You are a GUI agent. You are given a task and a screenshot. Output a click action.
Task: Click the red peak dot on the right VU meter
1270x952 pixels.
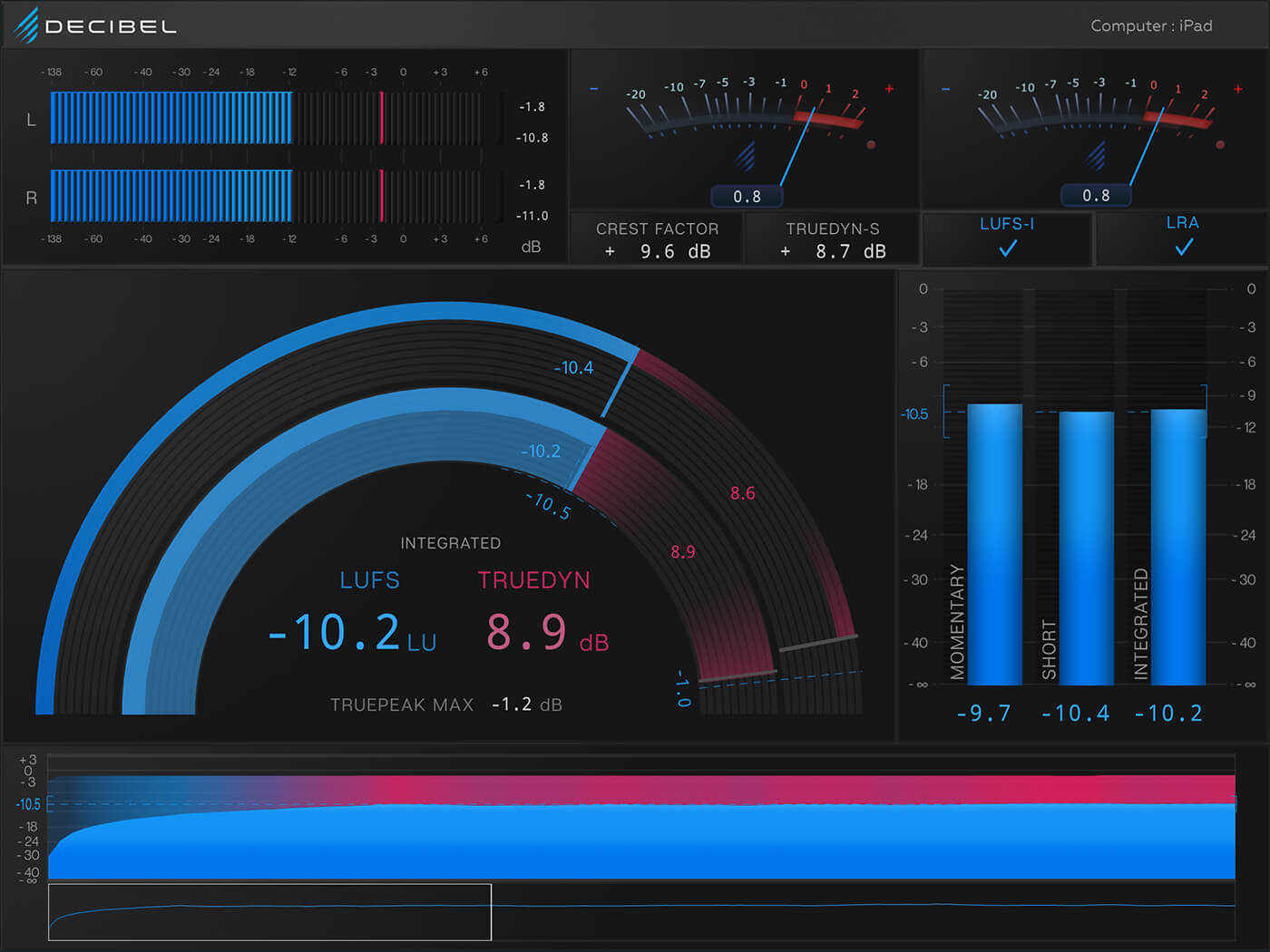tap(1220, 142)
